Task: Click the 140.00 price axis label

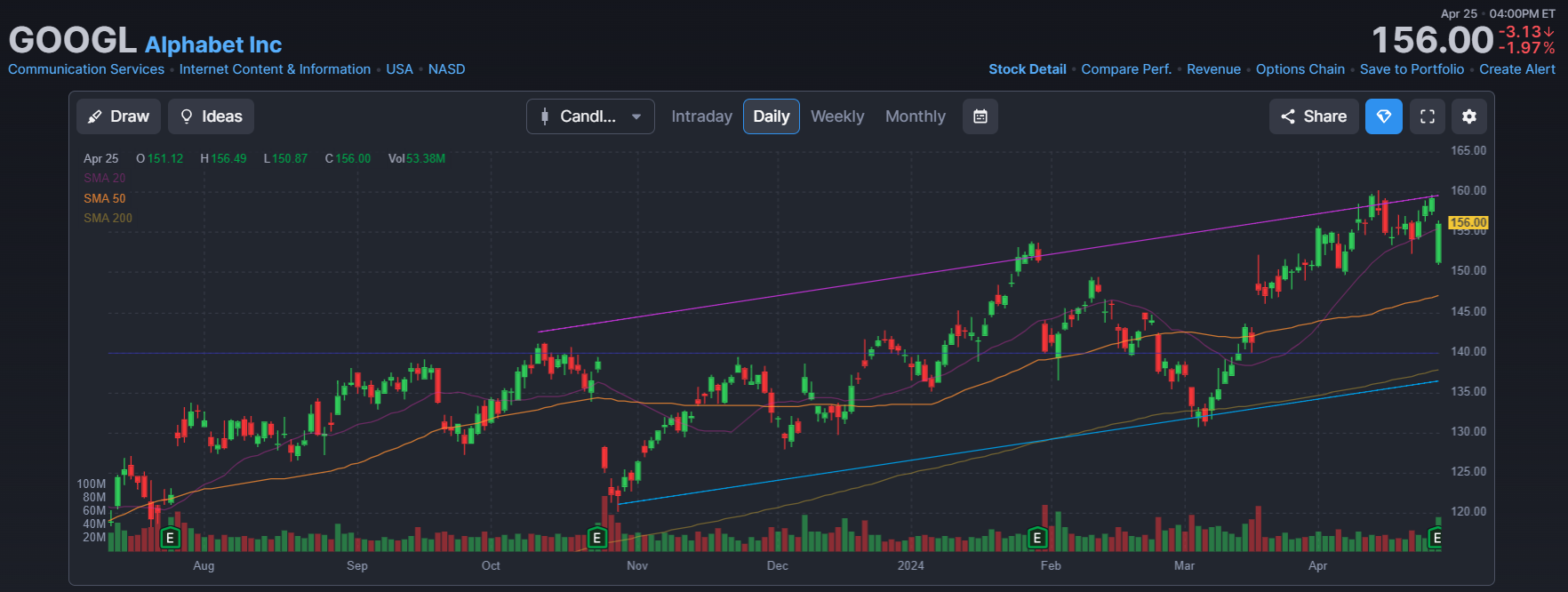Action: pos(1468,351)
